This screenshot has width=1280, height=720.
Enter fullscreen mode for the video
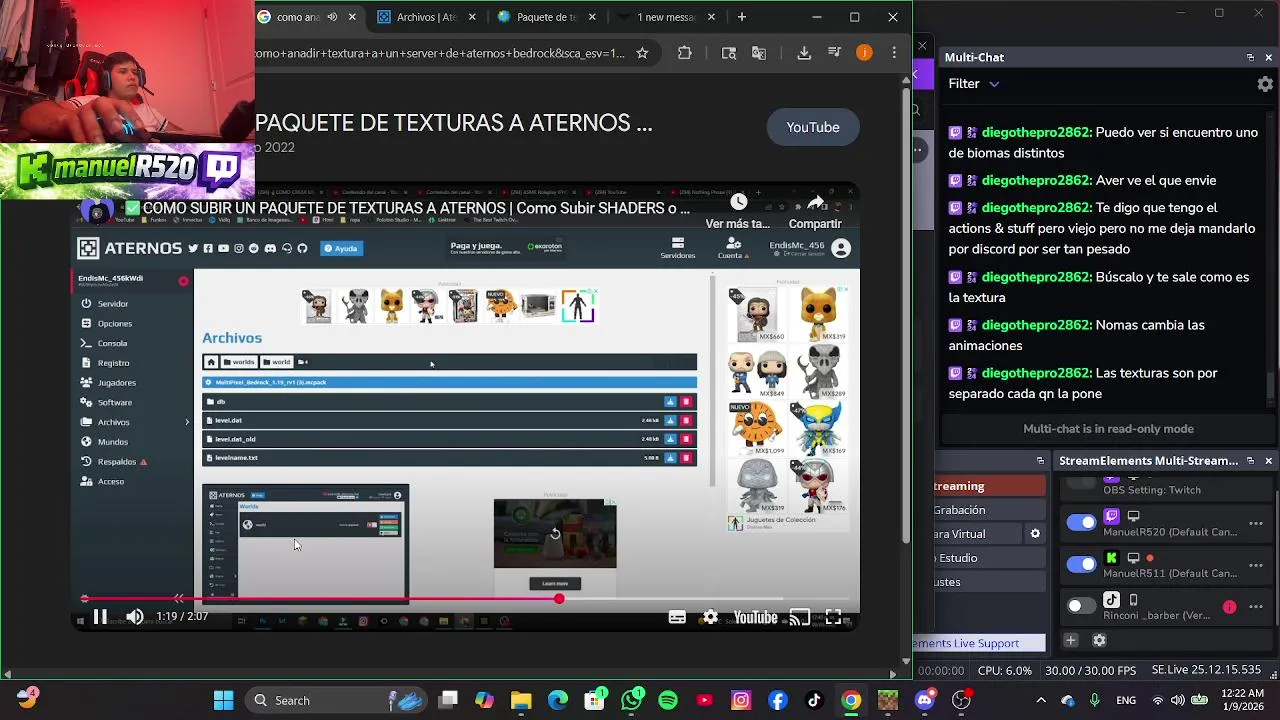(x=833, y=618)
